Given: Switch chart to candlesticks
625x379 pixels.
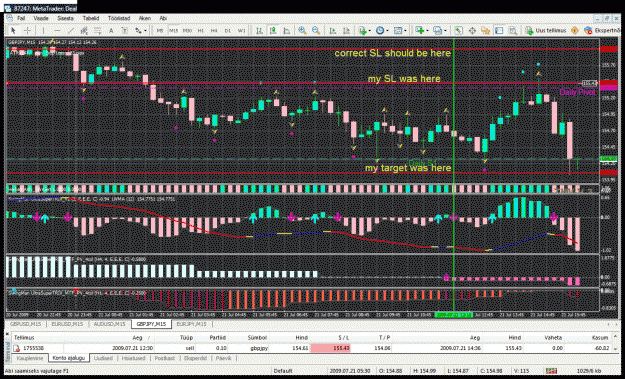Looking at the screenshot, I should [x=273, y=31].
